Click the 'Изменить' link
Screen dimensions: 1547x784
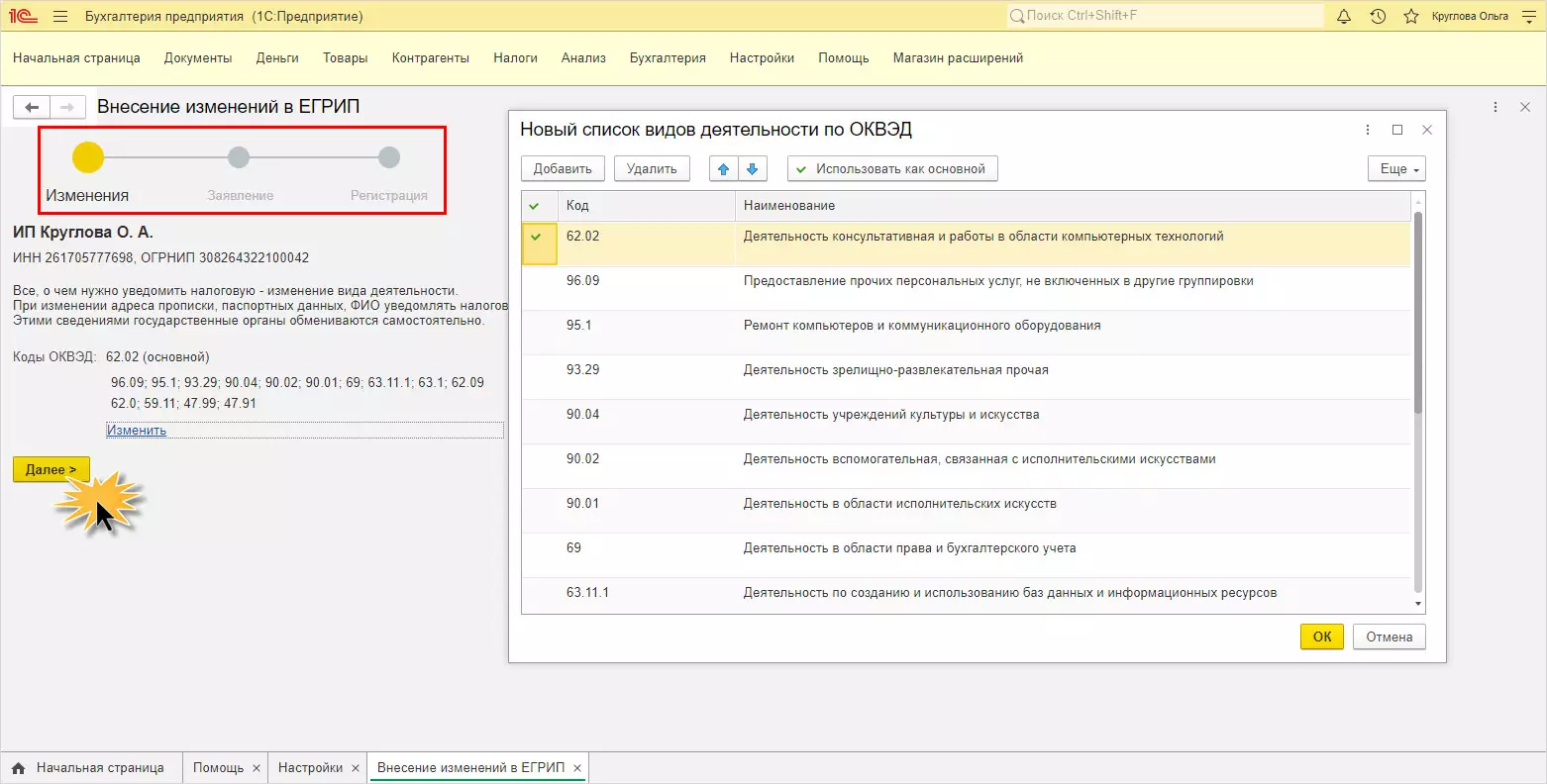pos(137,431)
